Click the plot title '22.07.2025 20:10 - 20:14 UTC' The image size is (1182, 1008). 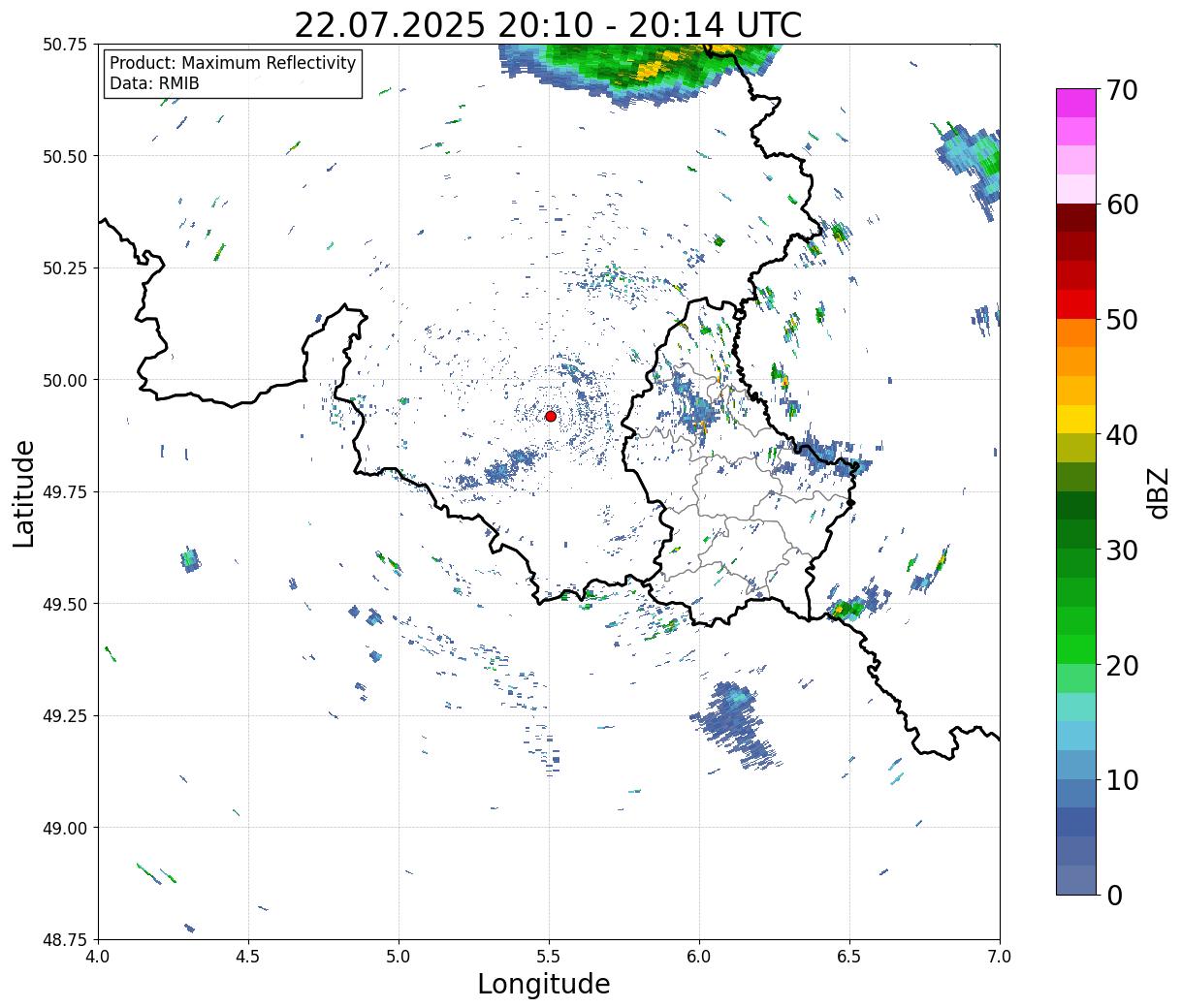point(548,25)
